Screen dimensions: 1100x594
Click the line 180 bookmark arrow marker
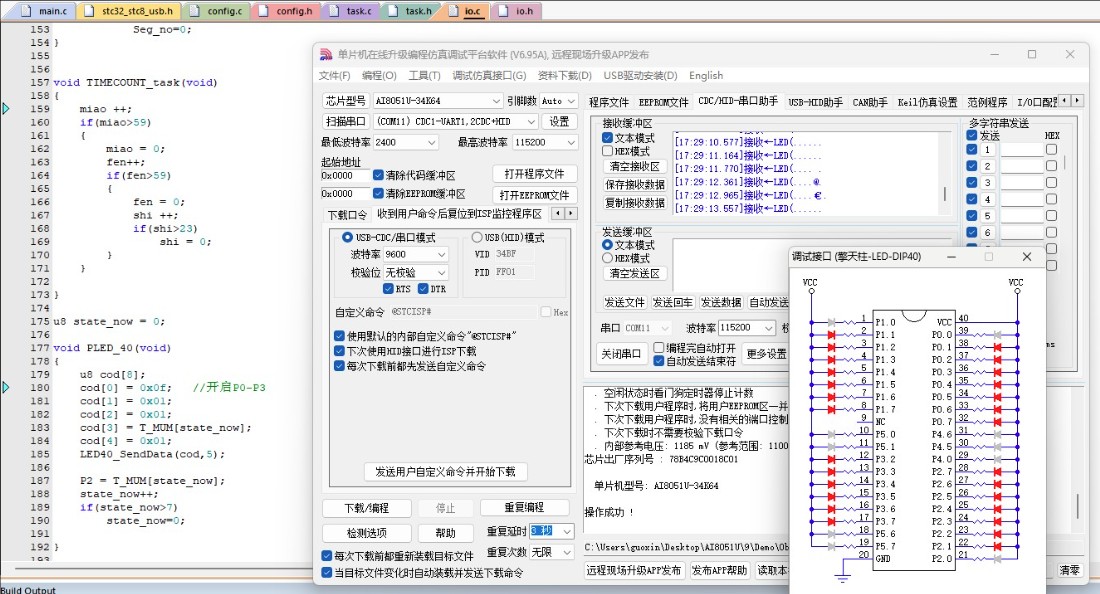click(6, 387)
